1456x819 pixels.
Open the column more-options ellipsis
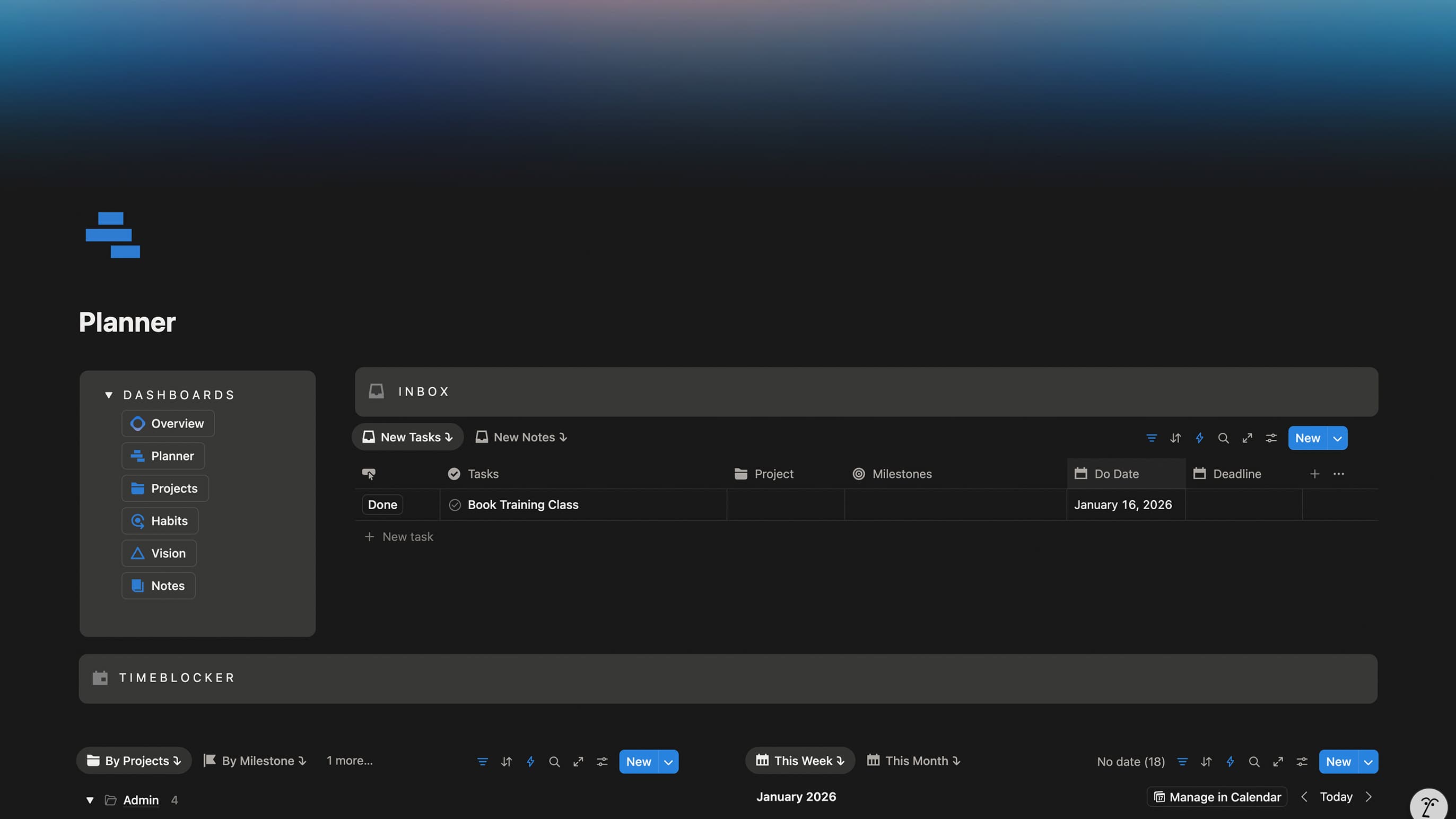click(x=1338, y=474)
